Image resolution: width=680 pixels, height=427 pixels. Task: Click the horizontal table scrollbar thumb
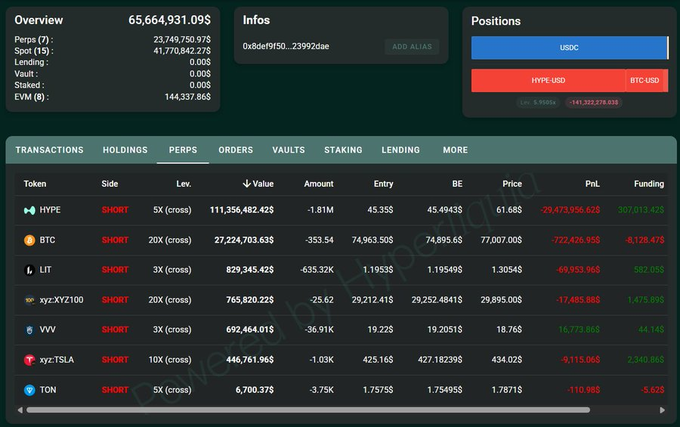point(308,410)
